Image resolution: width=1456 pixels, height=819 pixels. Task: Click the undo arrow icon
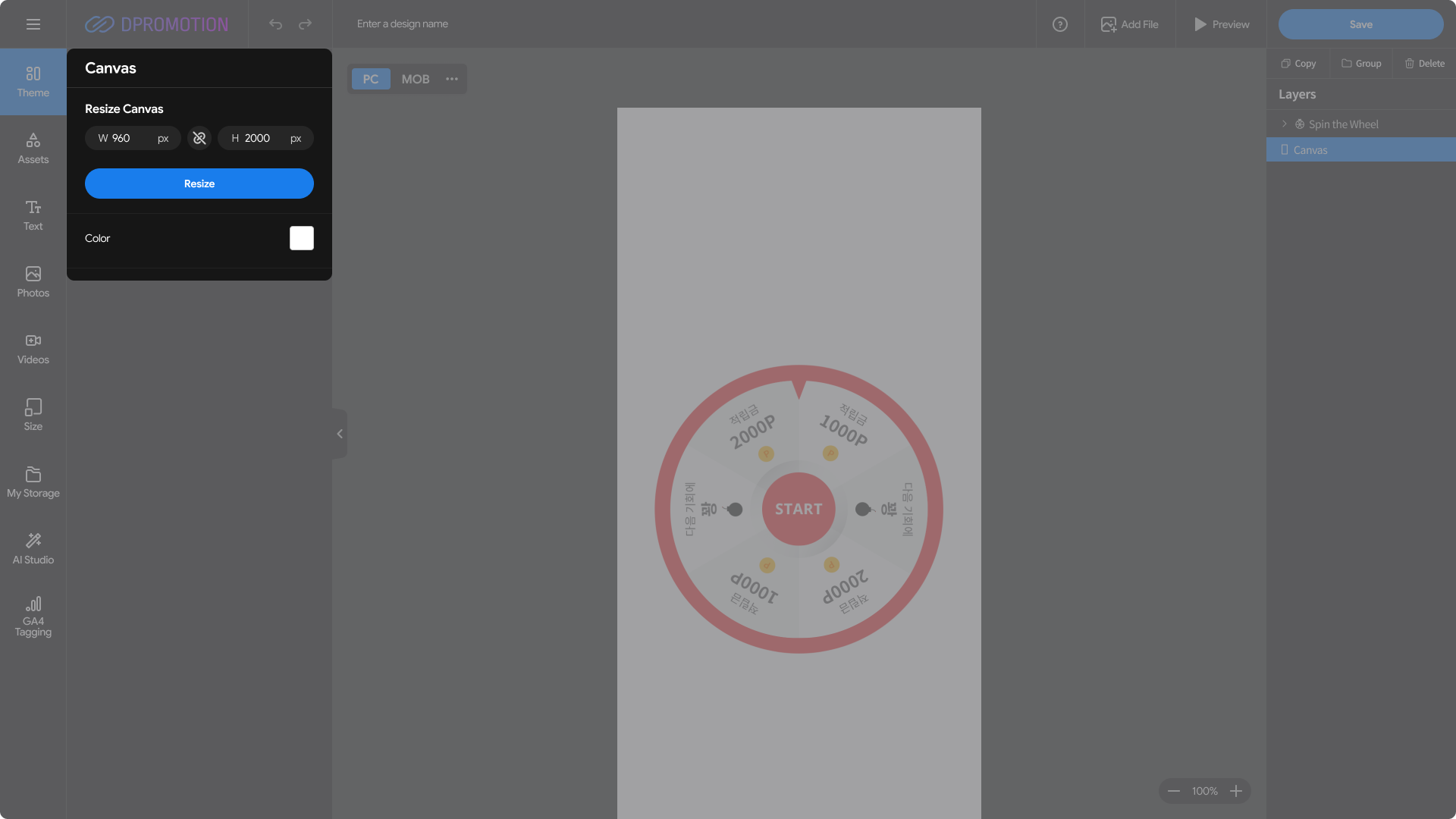point(275,24)
